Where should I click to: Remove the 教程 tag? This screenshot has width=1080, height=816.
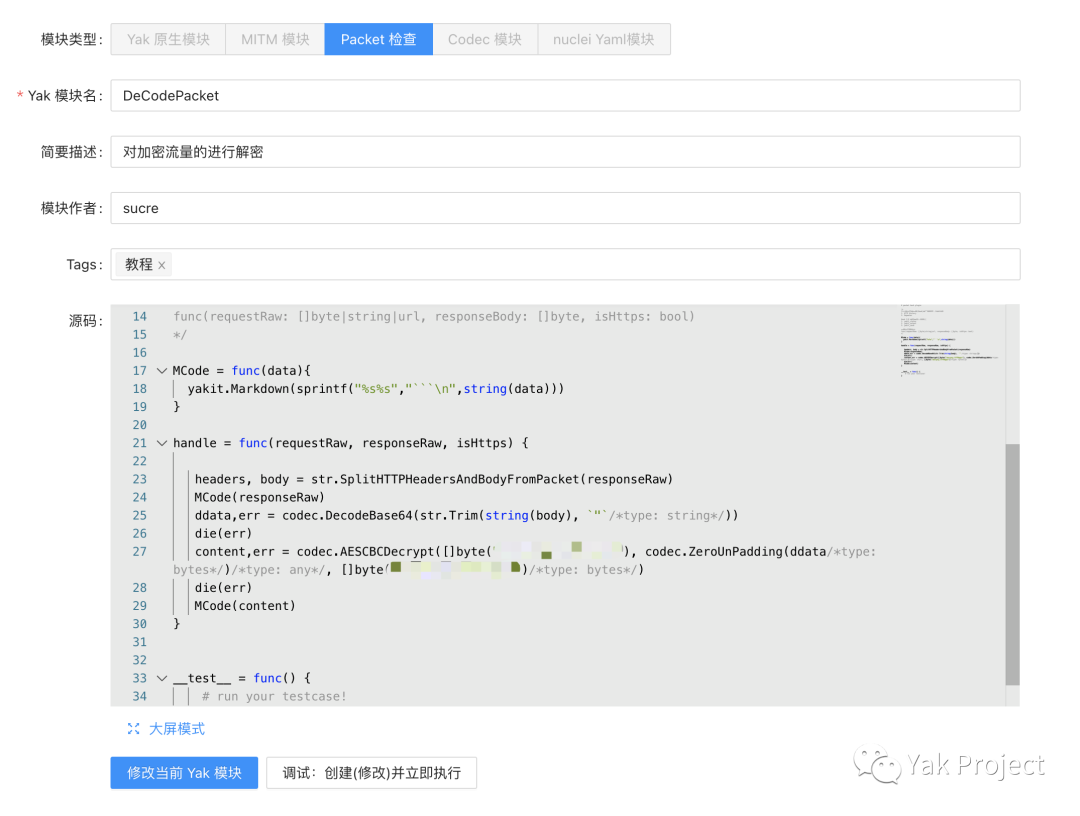tap(162, 265)
